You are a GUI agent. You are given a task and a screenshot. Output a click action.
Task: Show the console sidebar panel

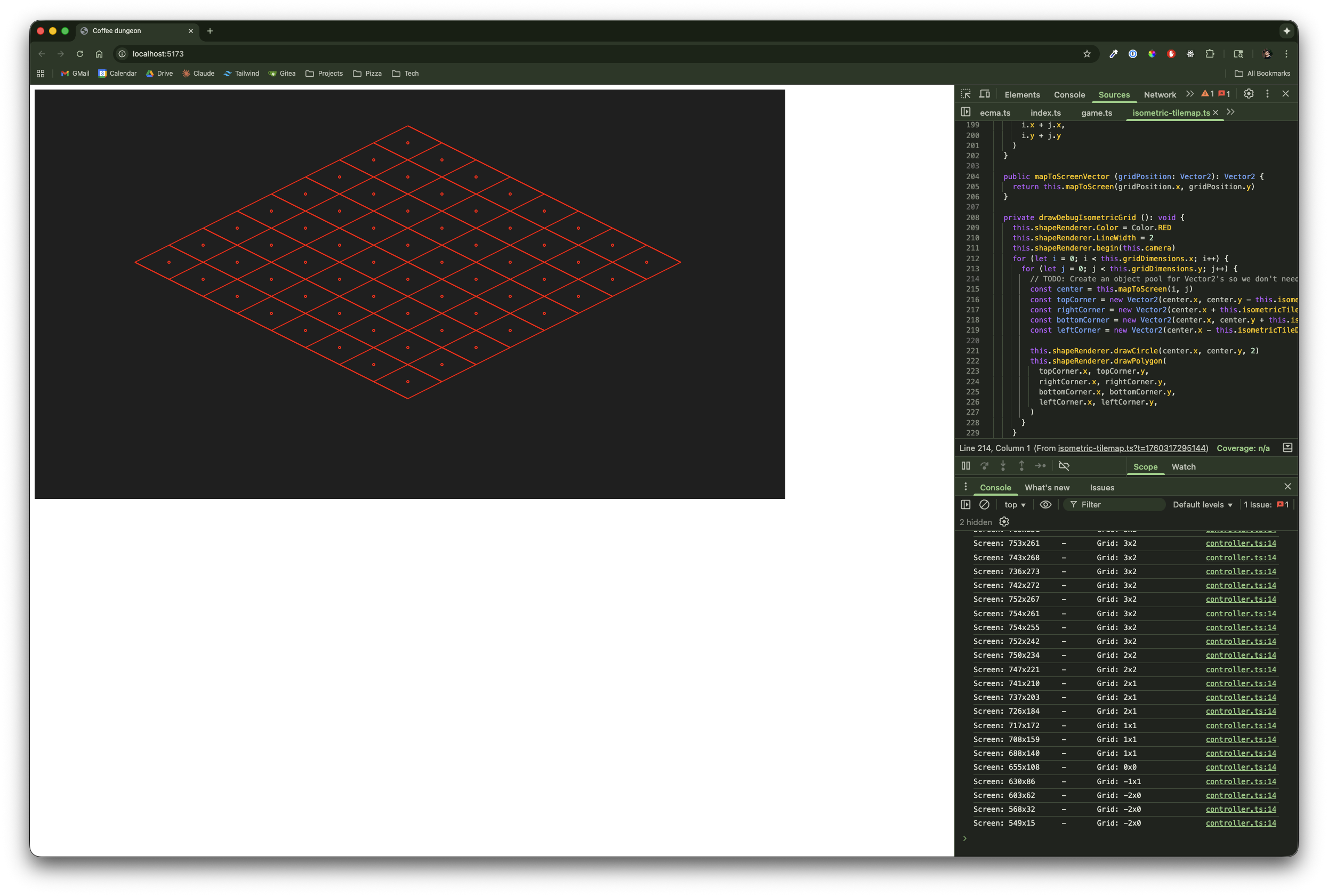[x=965, y=505]
